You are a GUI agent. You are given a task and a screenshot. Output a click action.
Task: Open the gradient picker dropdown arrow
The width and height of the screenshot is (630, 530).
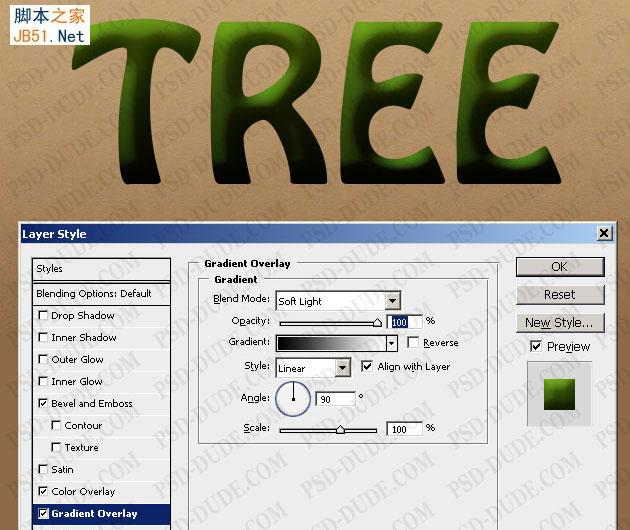click(x=392, y=343)
